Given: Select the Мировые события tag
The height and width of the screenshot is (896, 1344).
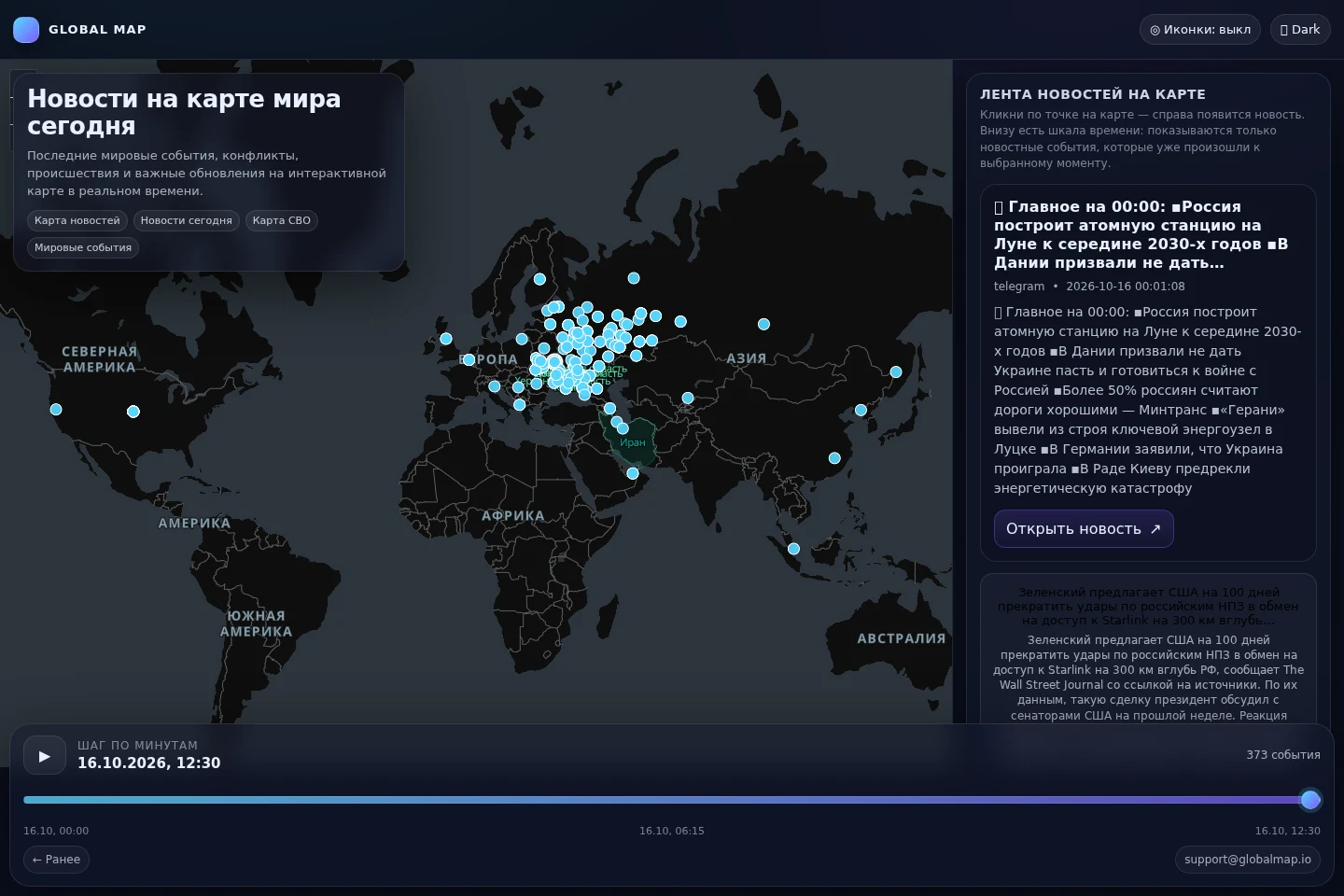Looking at the screenshot, I should pyautogui.click(x=83, y=247).
